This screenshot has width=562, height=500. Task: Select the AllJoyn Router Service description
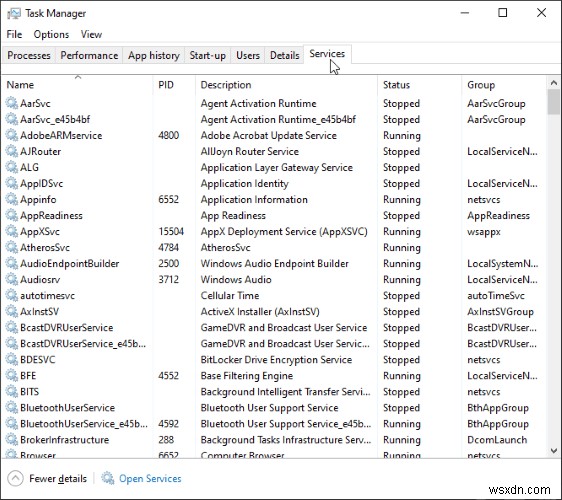click(x=249, y=152)
